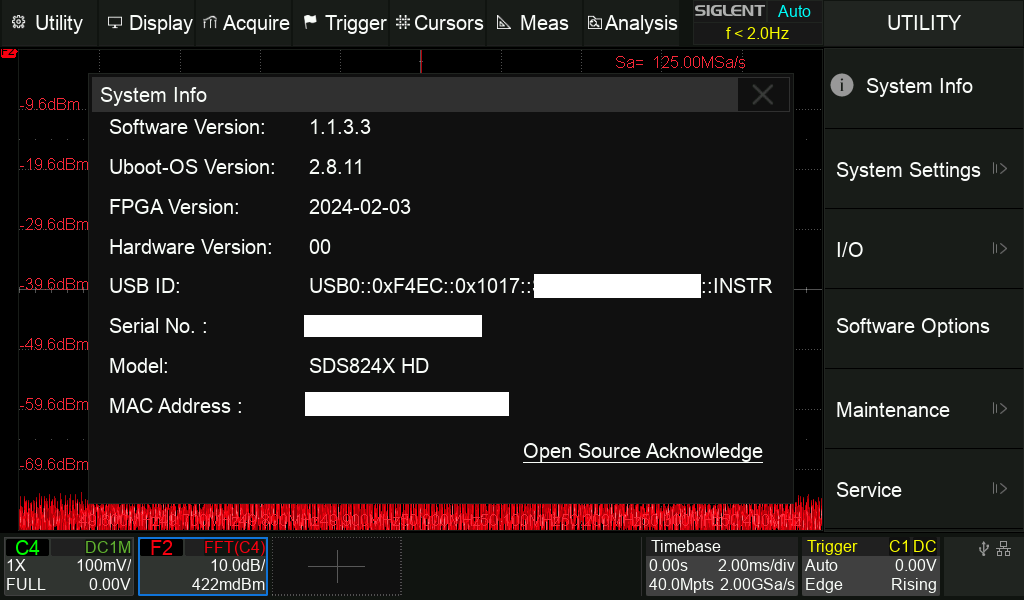Viewport: 1024px width, 600px height.
Task: Close the System Info dialog
Action: 763,95
